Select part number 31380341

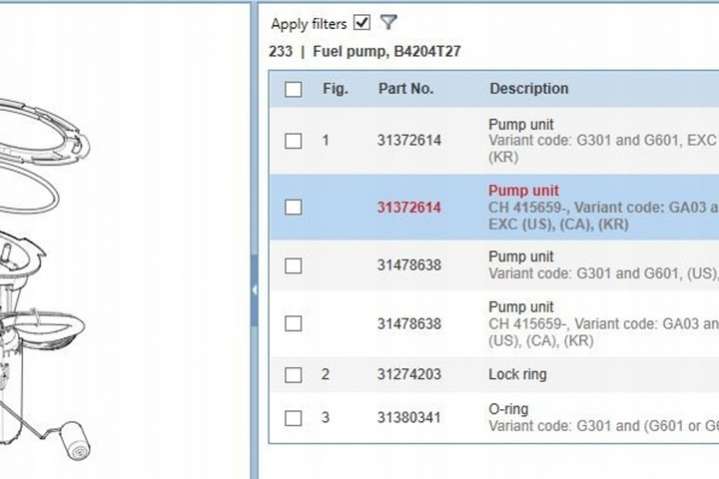point(409,418)
